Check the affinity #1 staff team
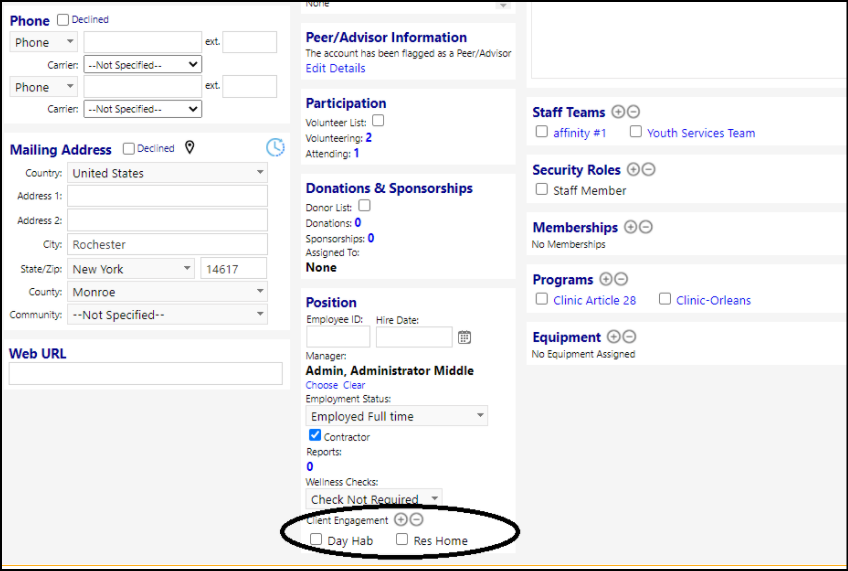This screenshot has width=848, height=571. coord(541,131)
